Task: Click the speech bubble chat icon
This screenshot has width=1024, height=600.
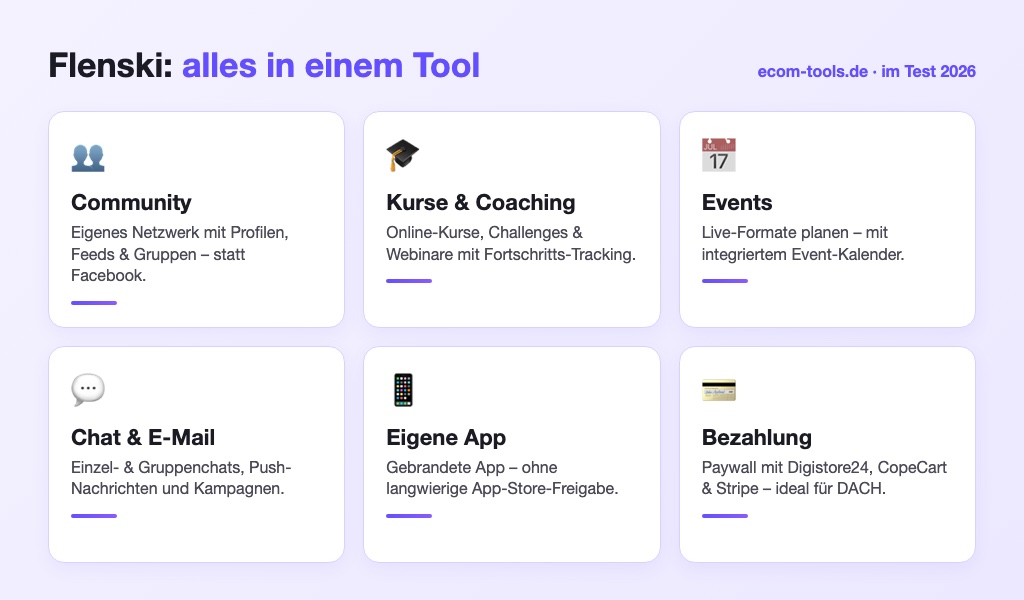Action: point(88,390)
